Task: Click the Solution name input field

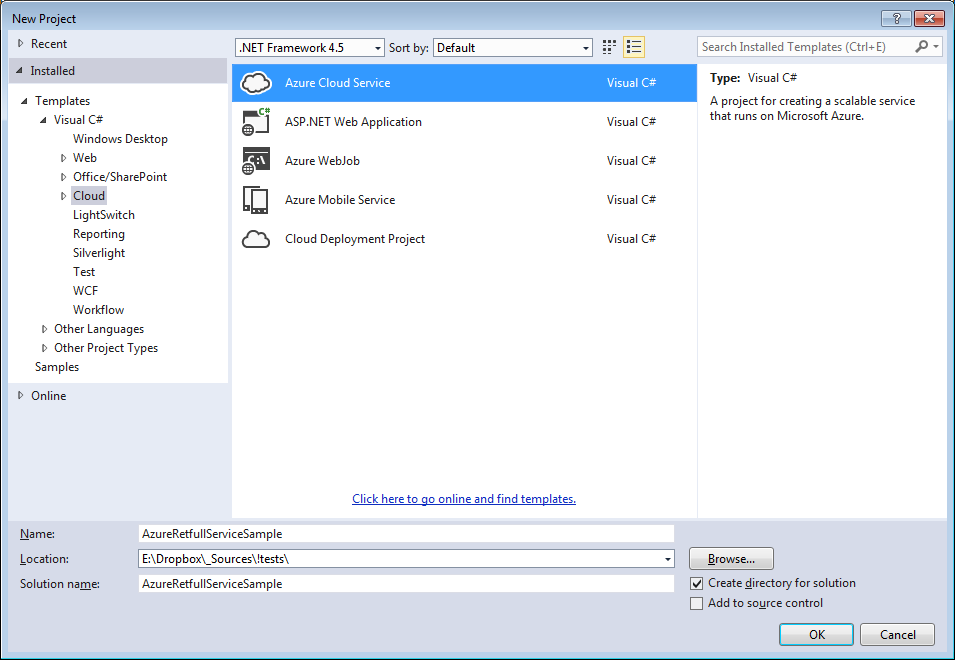Action: click(406, 584)
